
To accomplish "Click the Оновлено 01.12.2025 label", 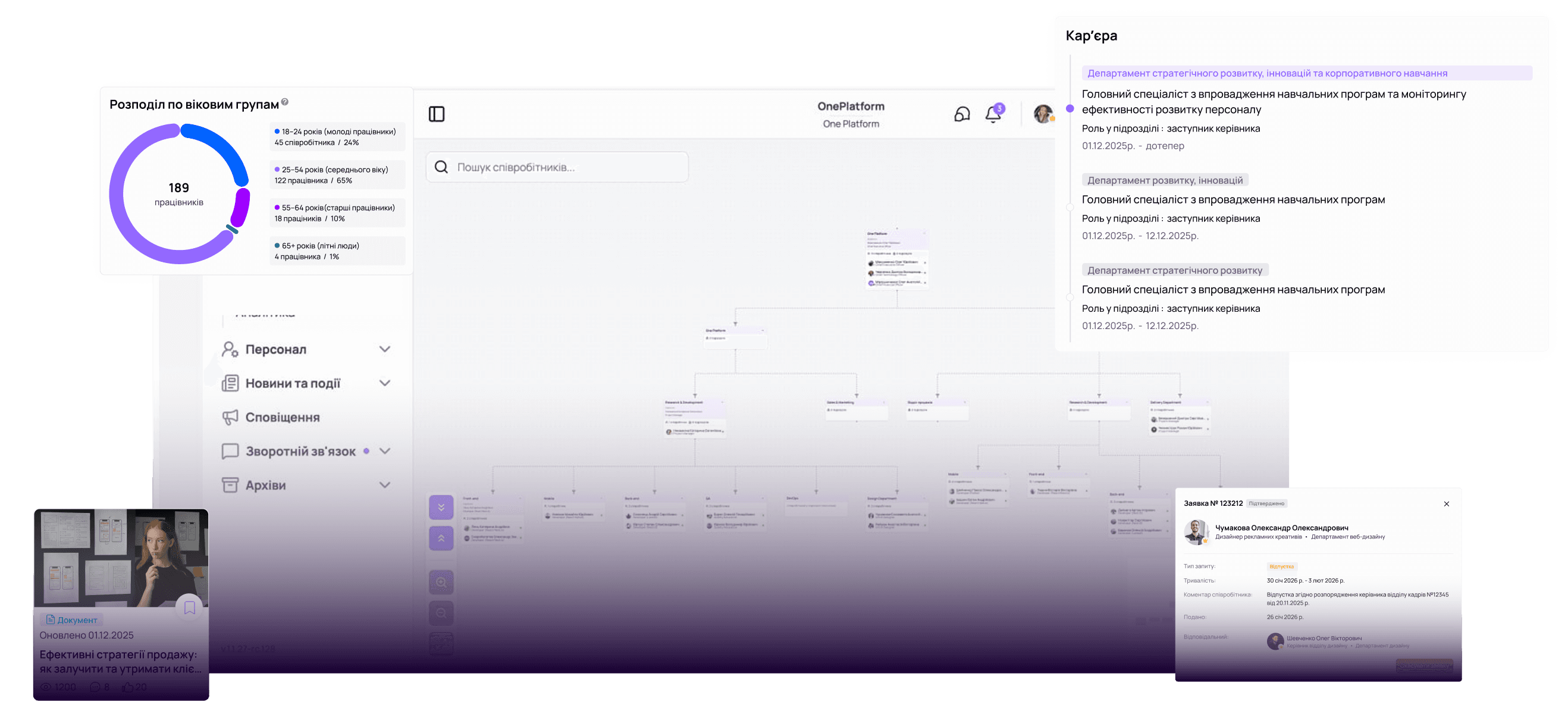I will click(86, 635).
